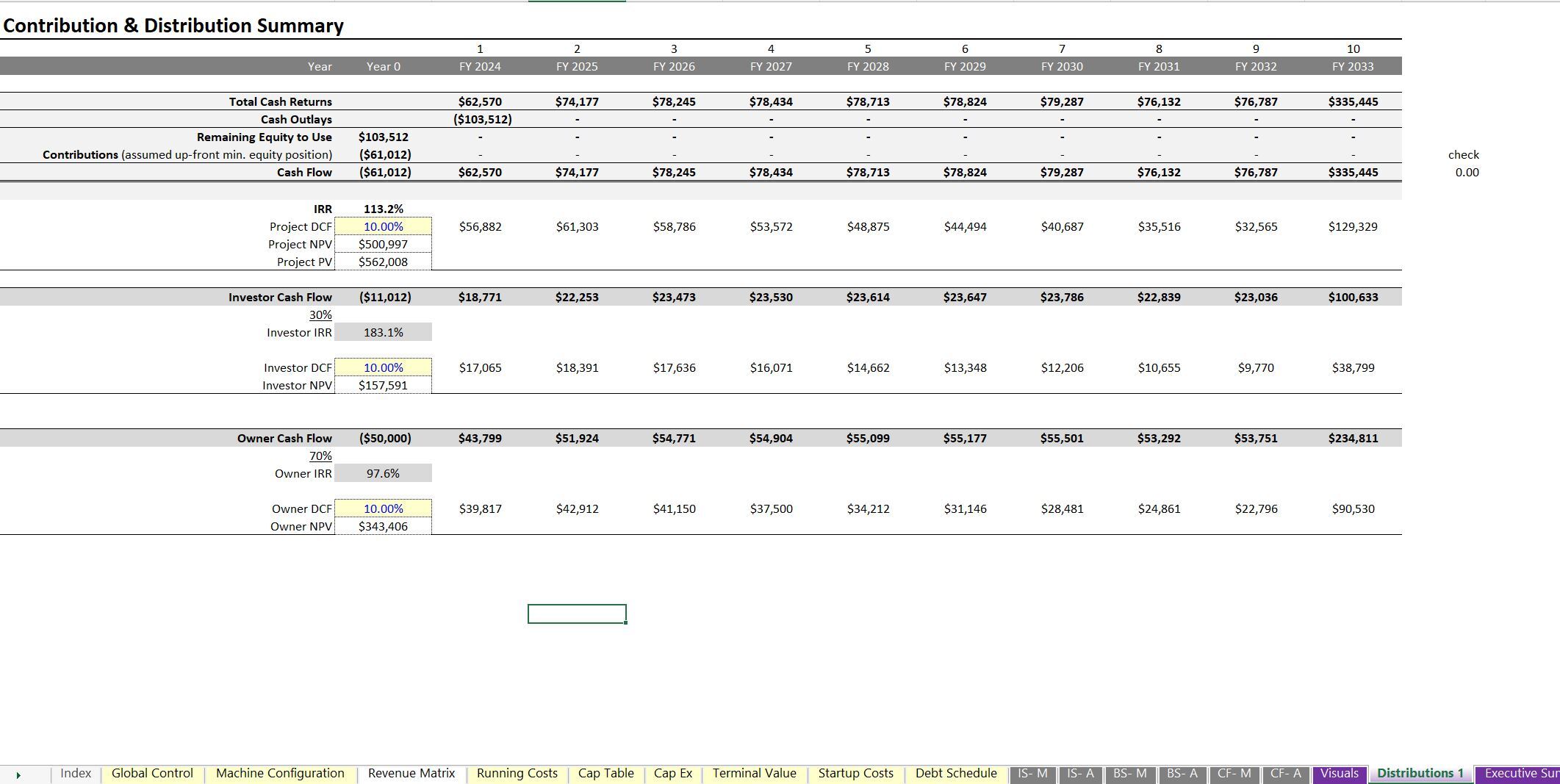Viewport: 1560px width, 784px height.
Task: Switch to the Visuals sheet
Action: pyautogui.click(x=1340, y=773)
